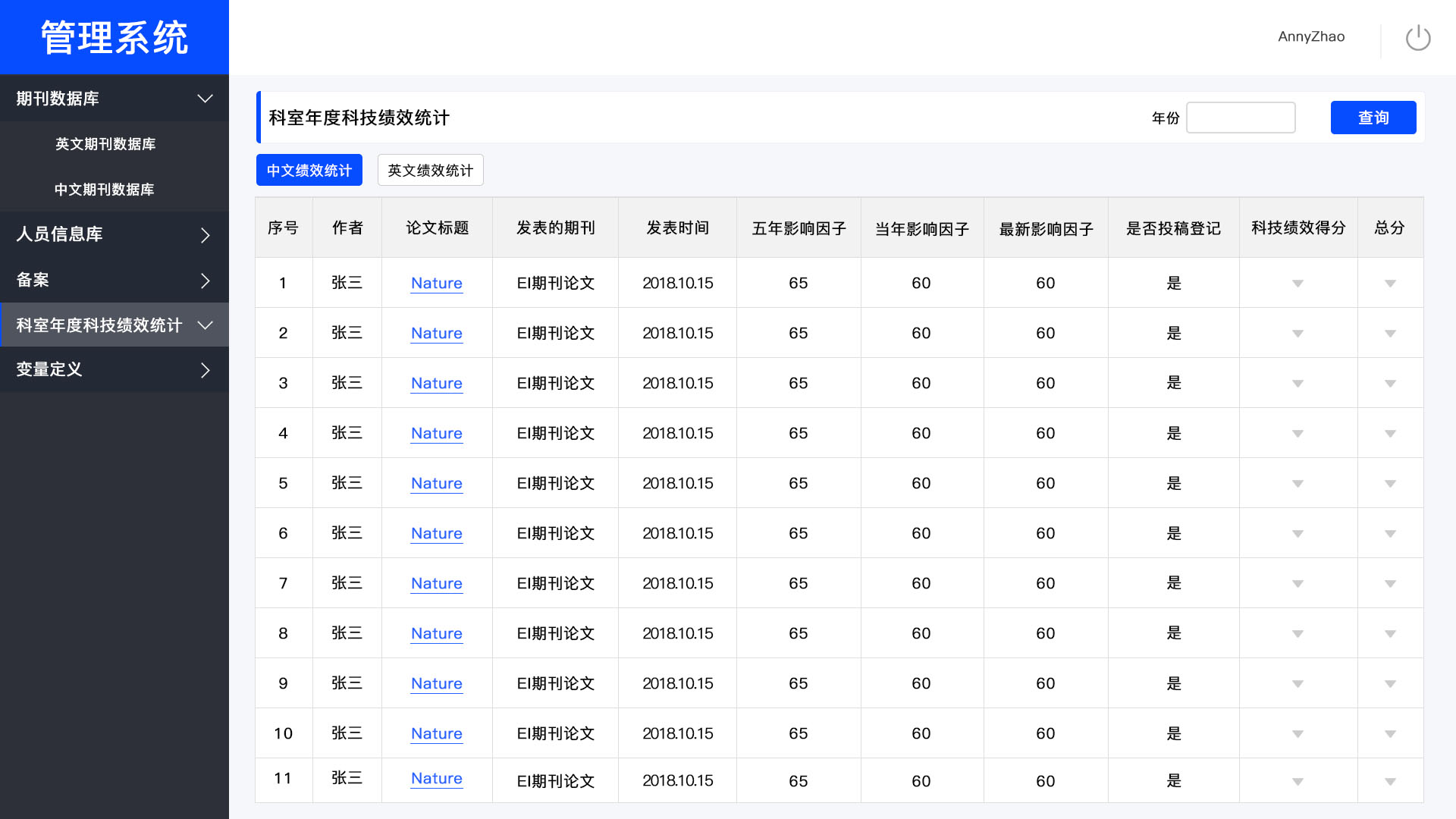Screen dimensions: 1456x819
Task: Focus the 年份 year input field
Action: 1240,118
